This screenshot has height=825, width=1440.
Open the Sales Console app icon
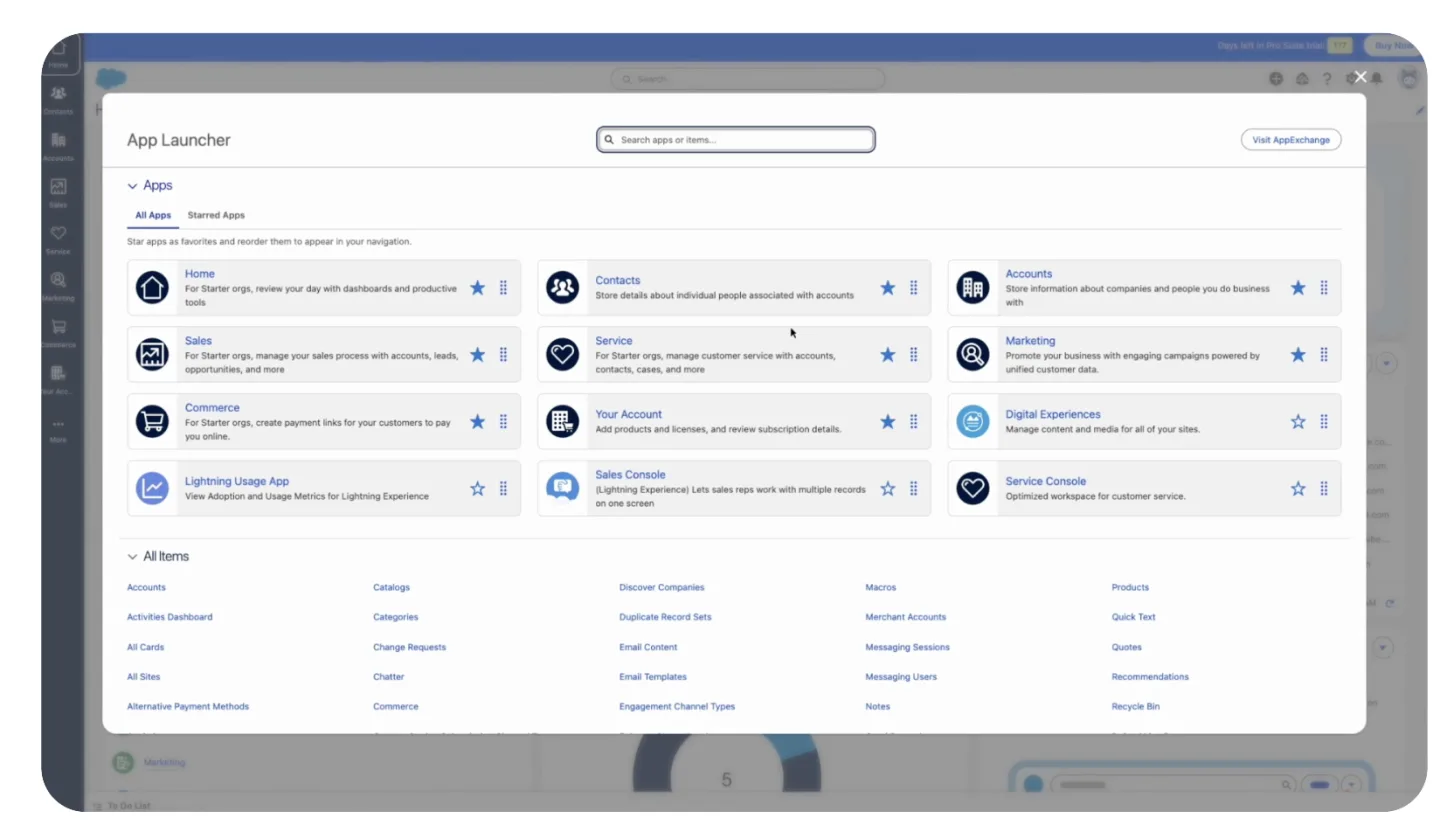coord(563,488)
